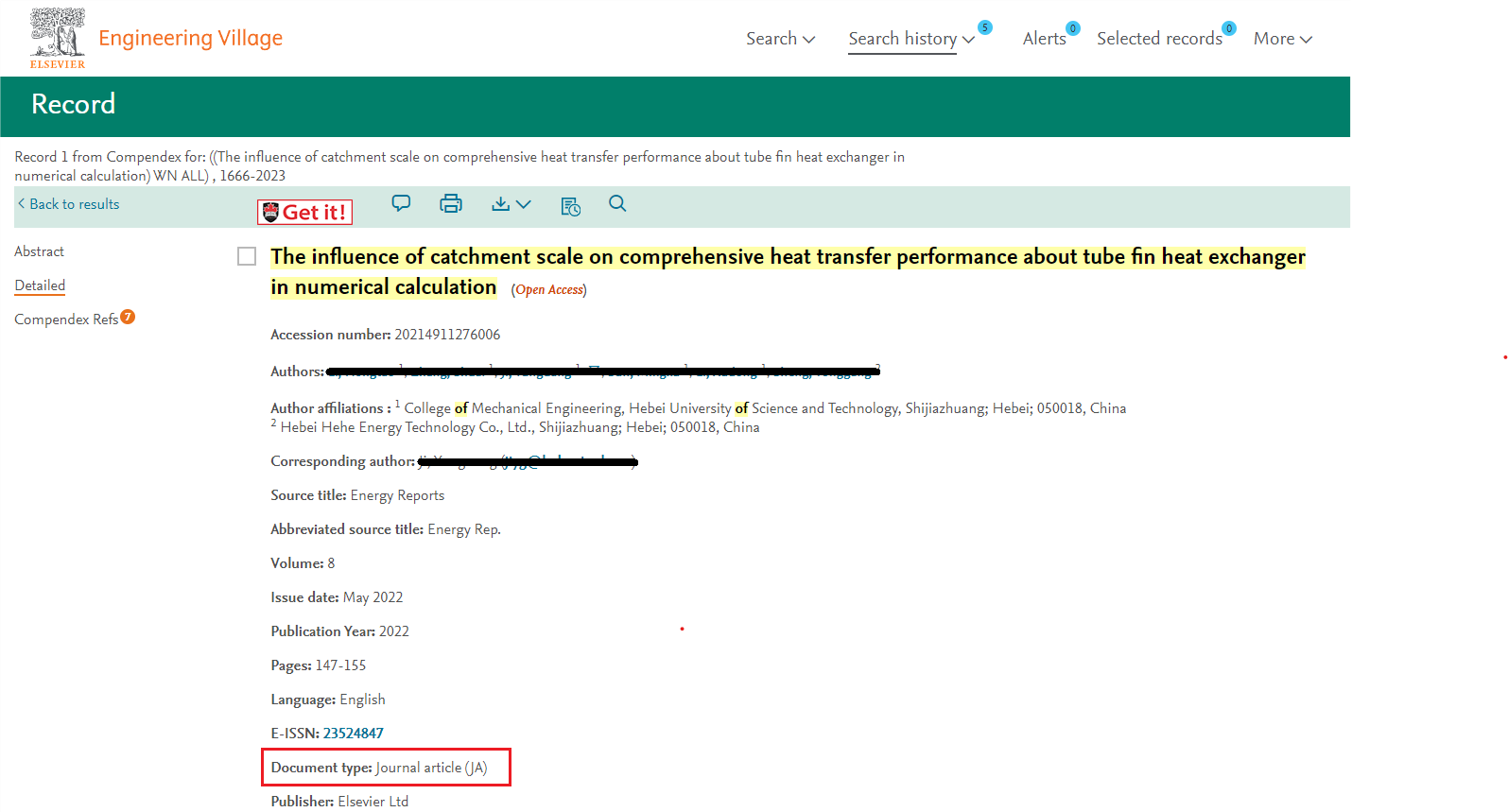Open the comment bubble icon
The width and height of the screenshot is (1508, 812).
point(401,203)
